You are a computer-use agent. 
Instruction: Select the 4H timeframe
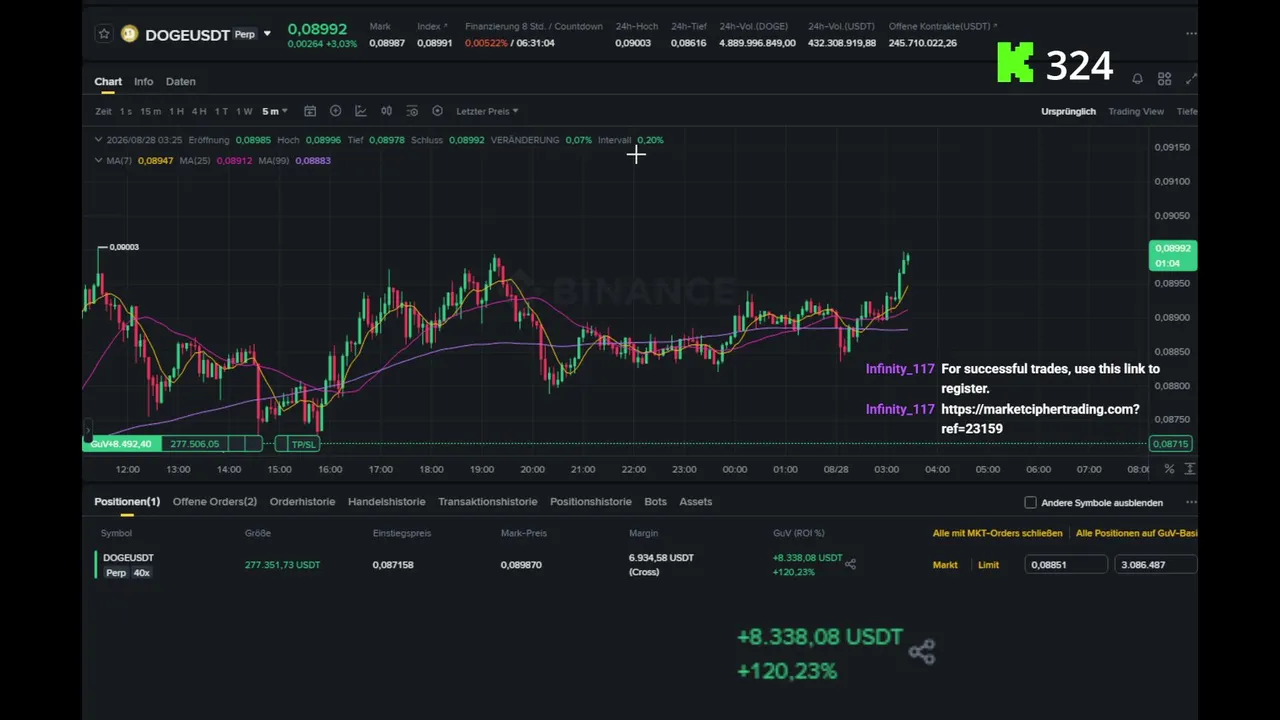click(x=199, y=111)
